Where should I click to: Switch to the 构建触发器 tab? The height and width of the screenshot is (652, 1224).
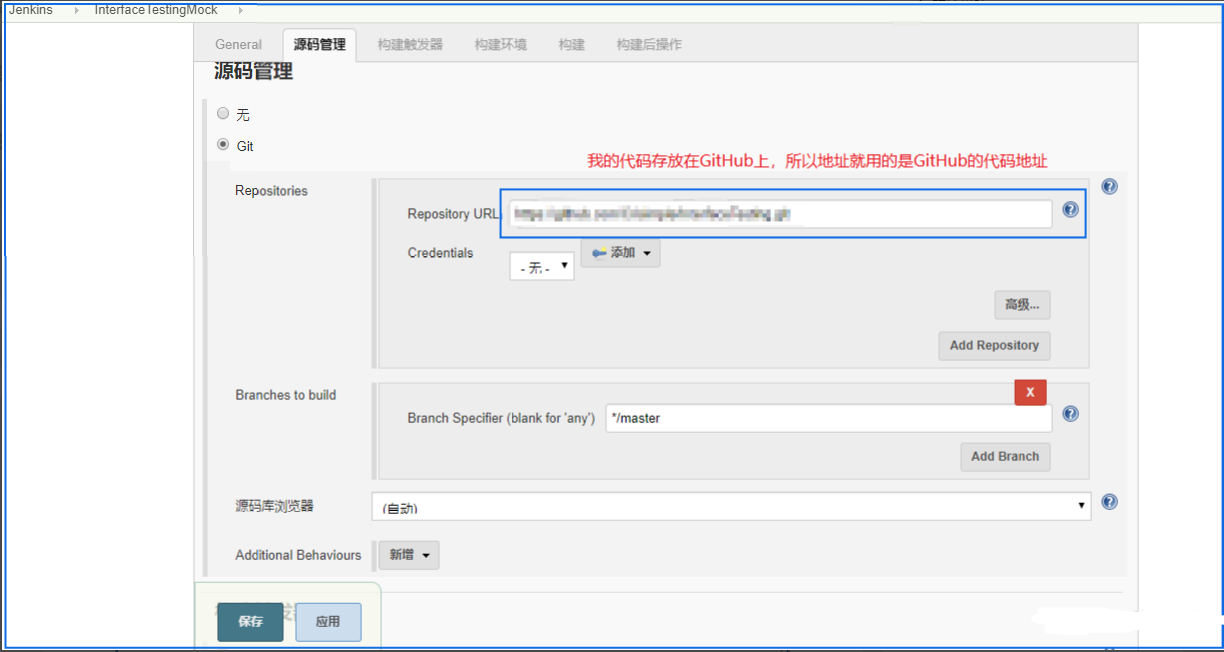(410, 44)
